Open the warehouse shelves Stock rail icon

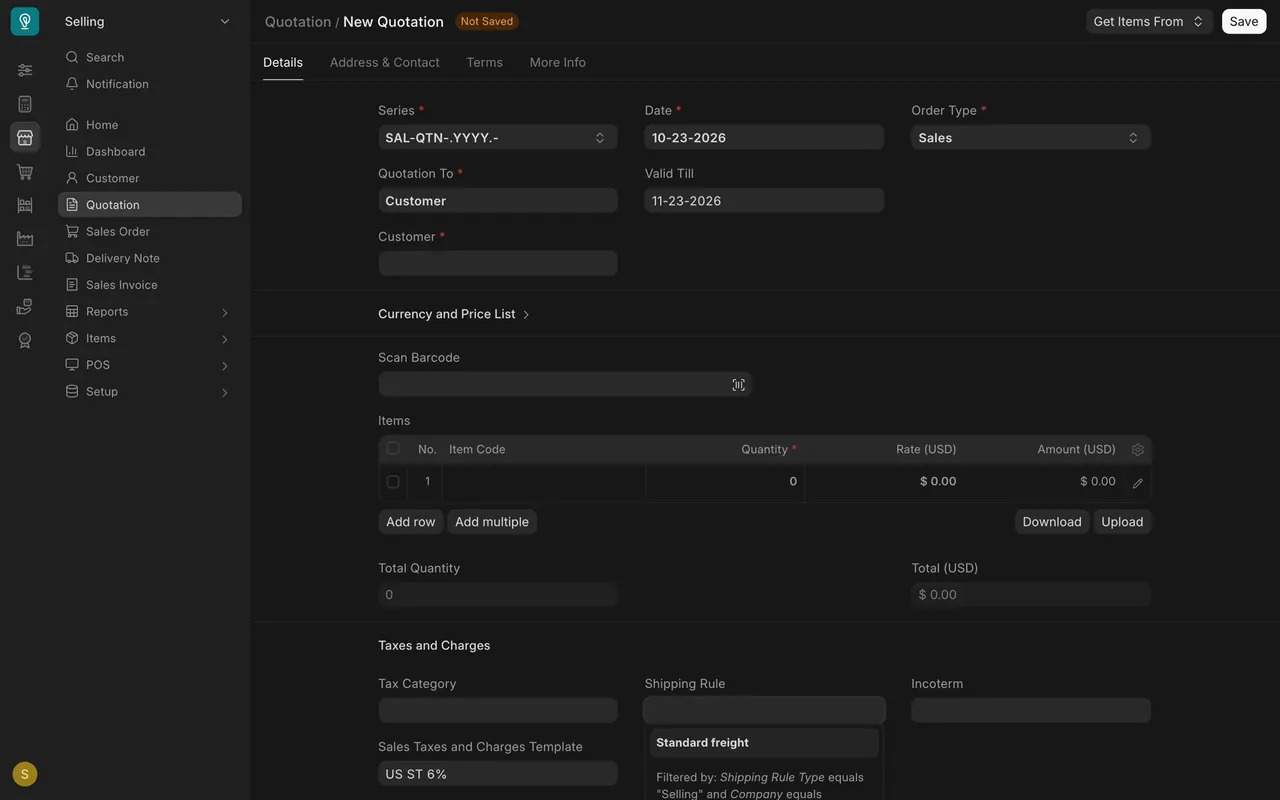point(25,205)
